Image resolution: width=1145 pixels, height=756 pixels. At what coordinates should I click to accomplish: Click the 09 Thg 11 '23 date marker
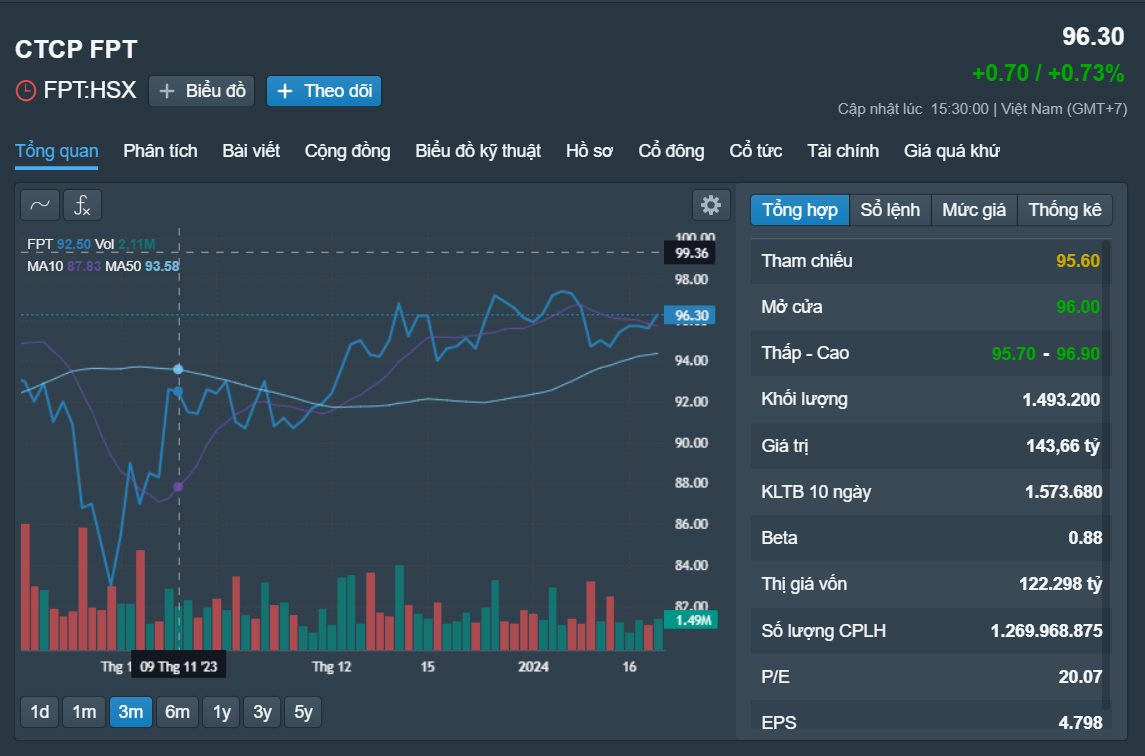click(x=179, y=666)
